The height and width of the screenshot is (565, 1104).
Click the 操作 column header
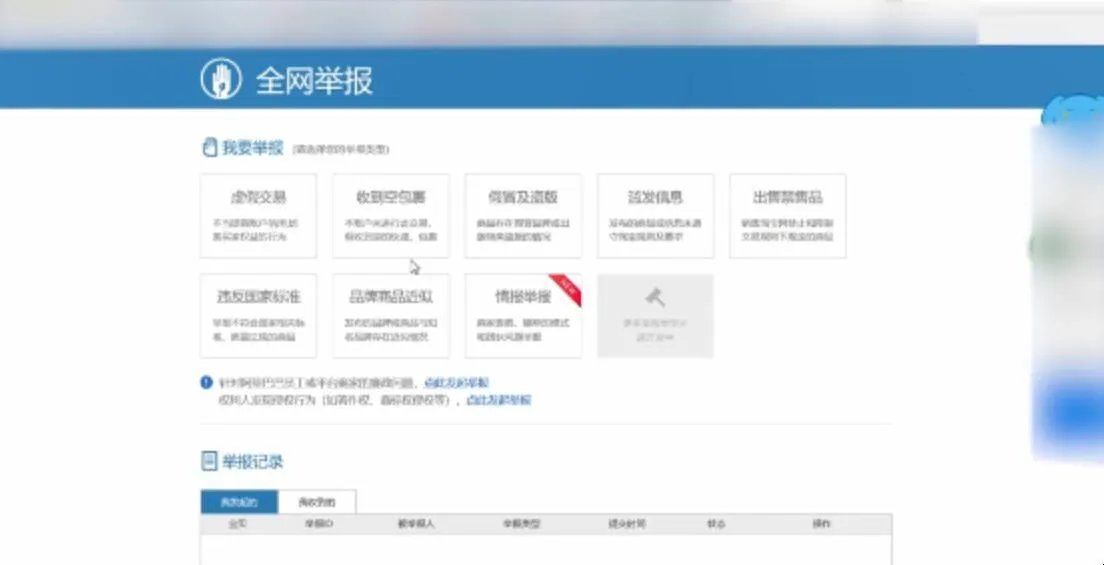coord(822,524)
